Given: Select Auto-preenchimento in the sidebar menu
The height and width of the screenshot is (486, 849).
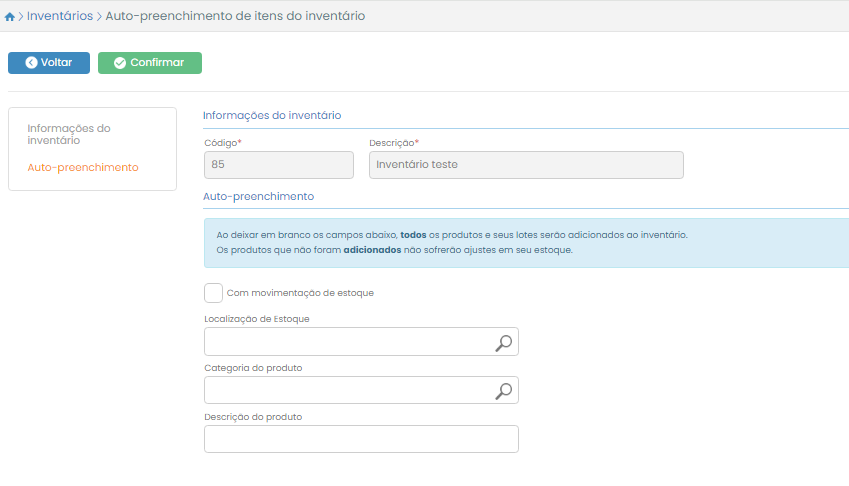Looking at the screenshot, I should click(x=83, y=168).
